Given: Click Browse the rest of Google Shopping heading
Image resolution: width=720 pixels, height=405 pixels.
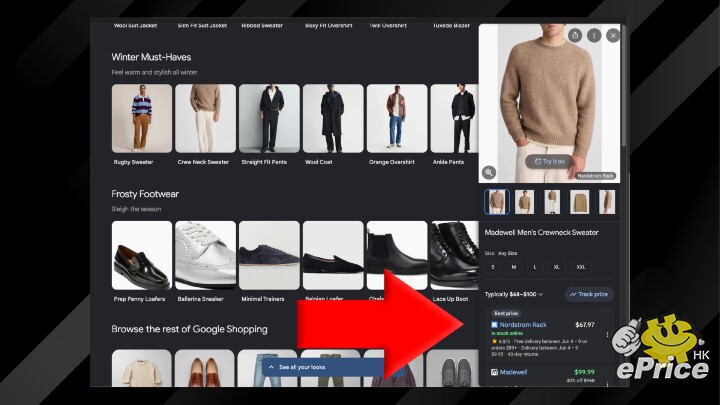Looking at the screenshot, I should click(x=189, y=329).
